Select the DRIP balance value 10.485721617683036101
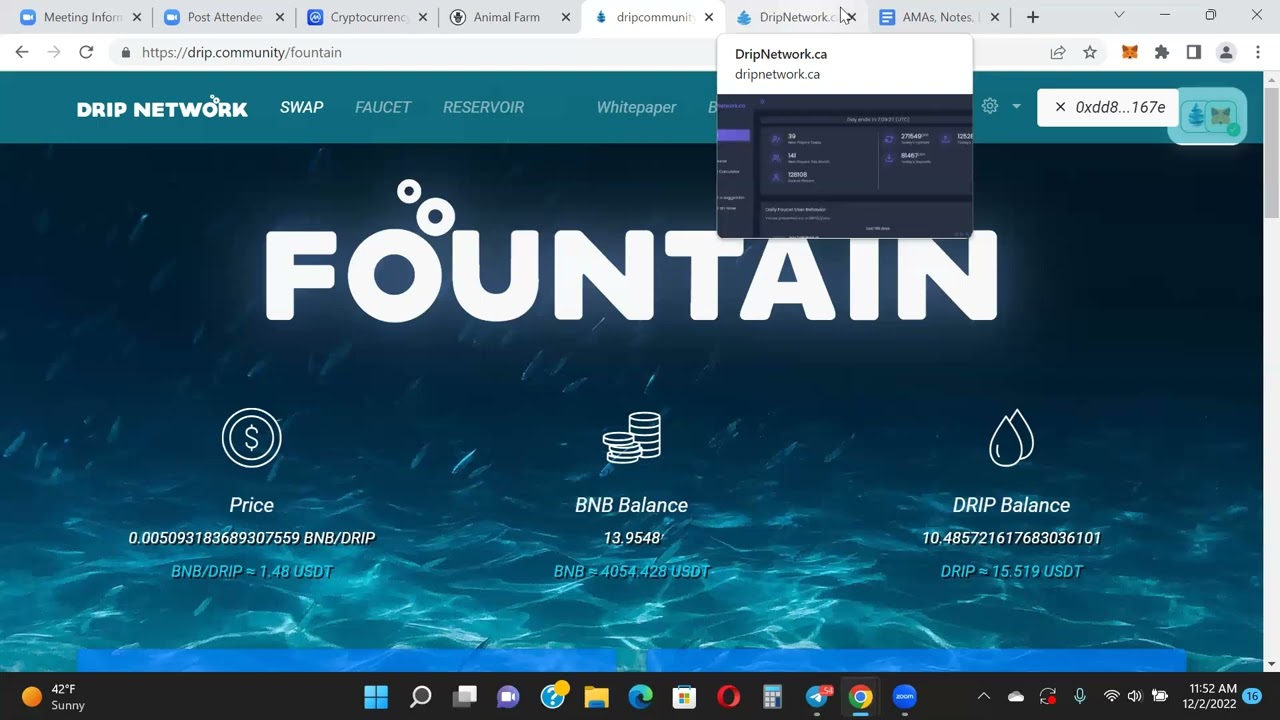This screenshot has width=1280, height=720. pos(1011,538)
